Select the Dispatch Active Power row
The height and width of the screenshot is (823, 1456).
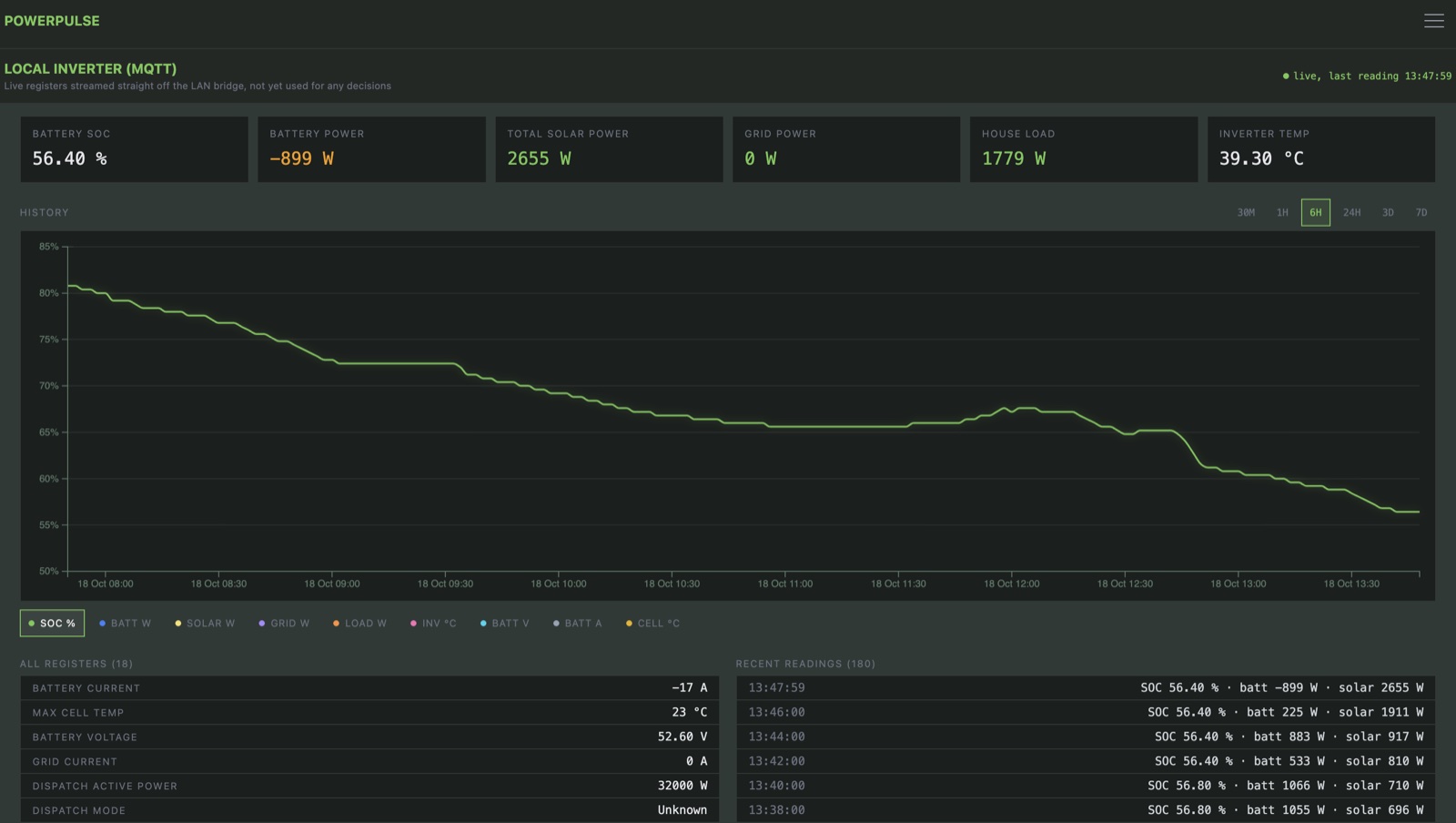[x=369, y=786]
